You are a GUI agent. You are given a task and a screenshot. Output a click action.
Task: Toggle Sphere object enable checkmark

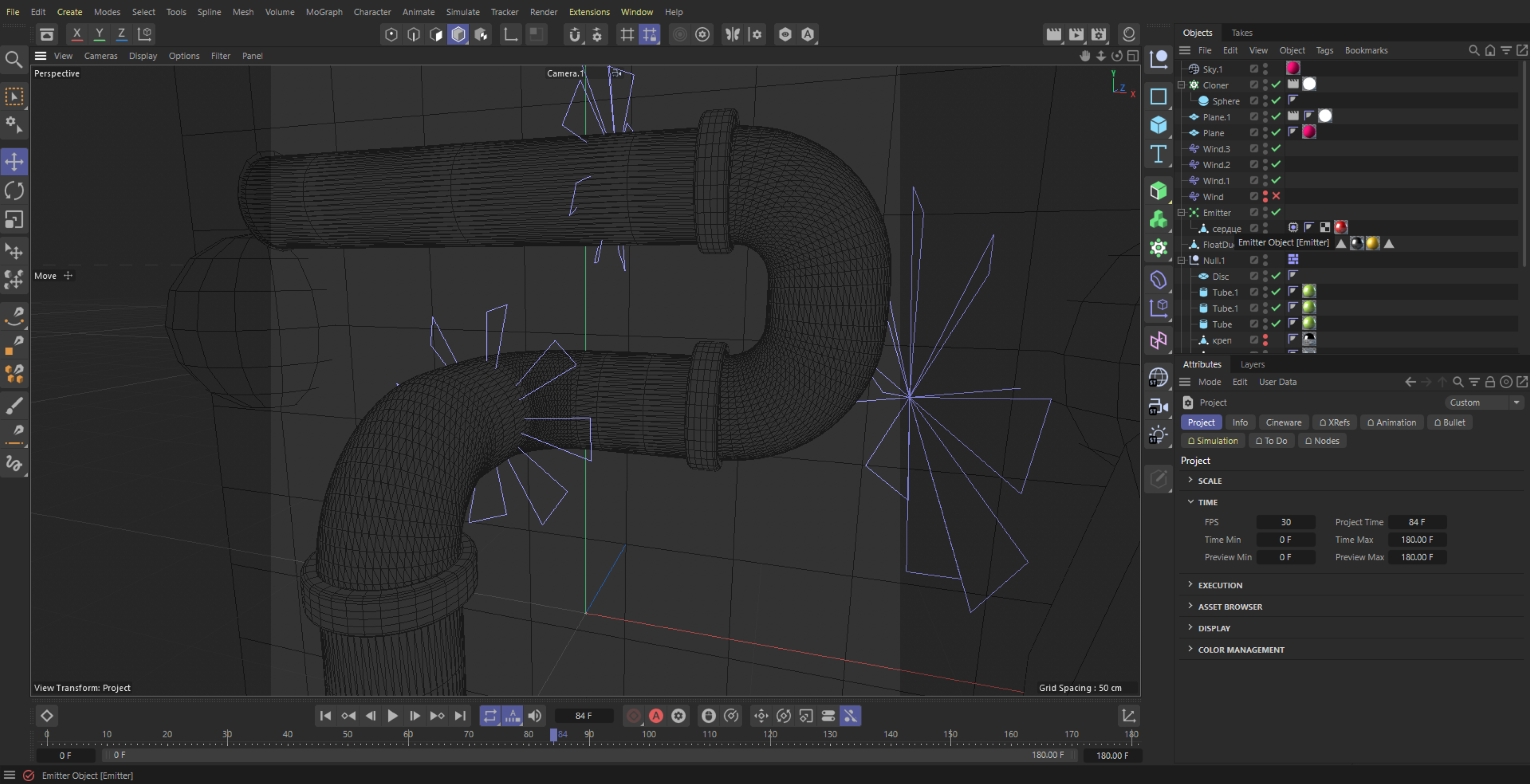tap(1276, 101)
